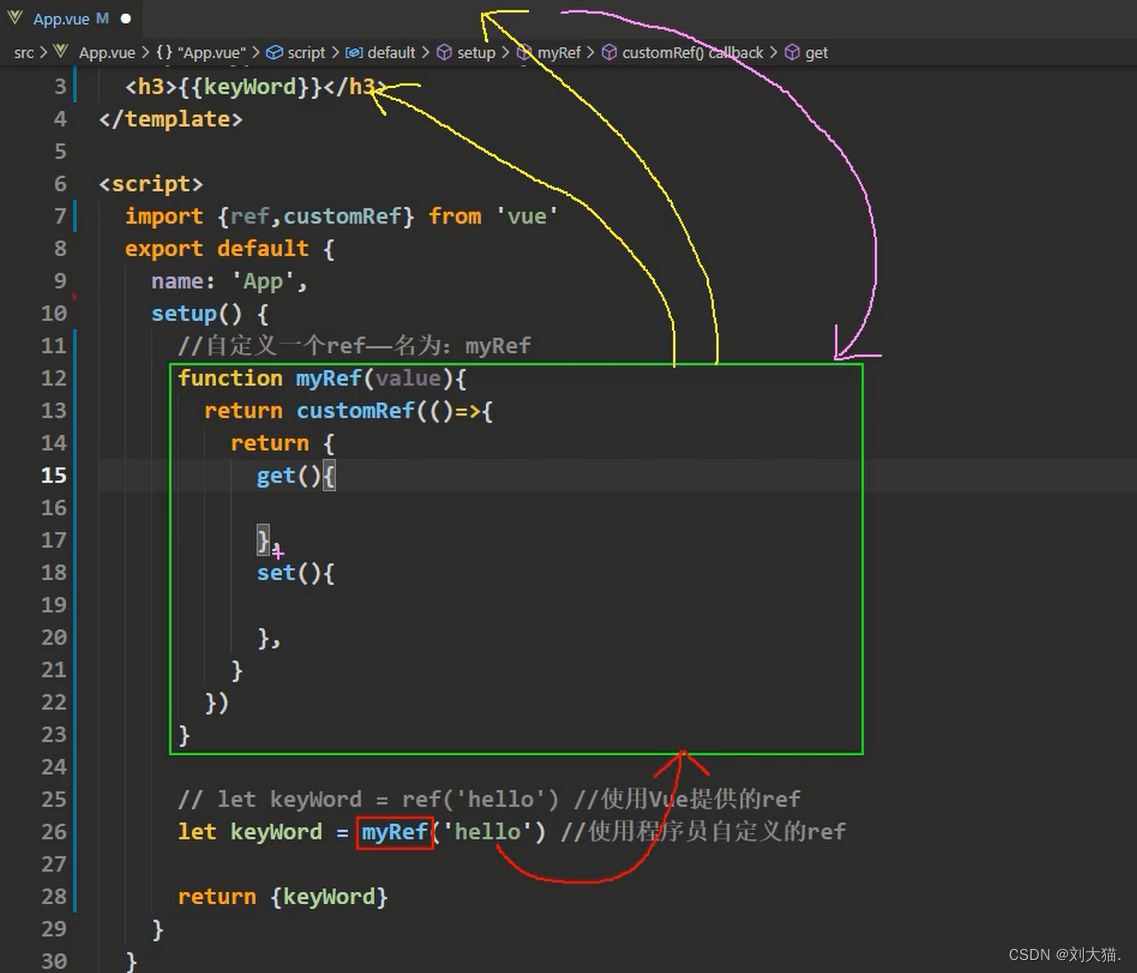Click the set() method on line 18
Viewport: 1137px width, 973px height.
coord(289,573)
